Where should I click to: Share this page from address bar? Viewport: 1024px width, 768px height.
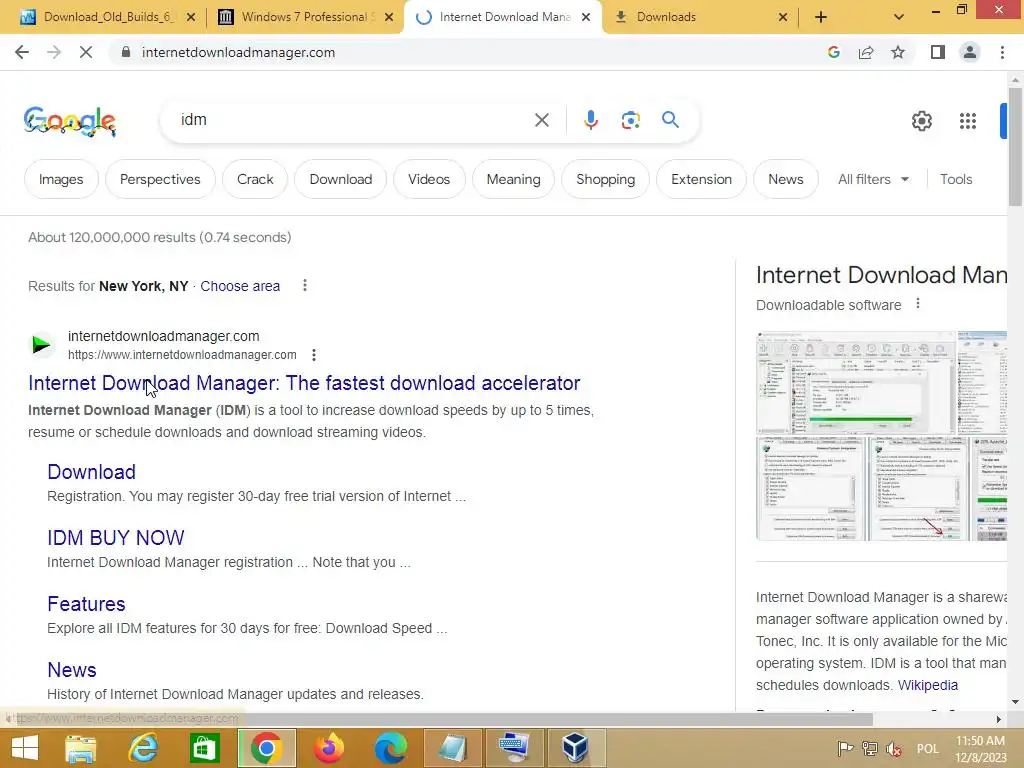(x=866, y=52)
